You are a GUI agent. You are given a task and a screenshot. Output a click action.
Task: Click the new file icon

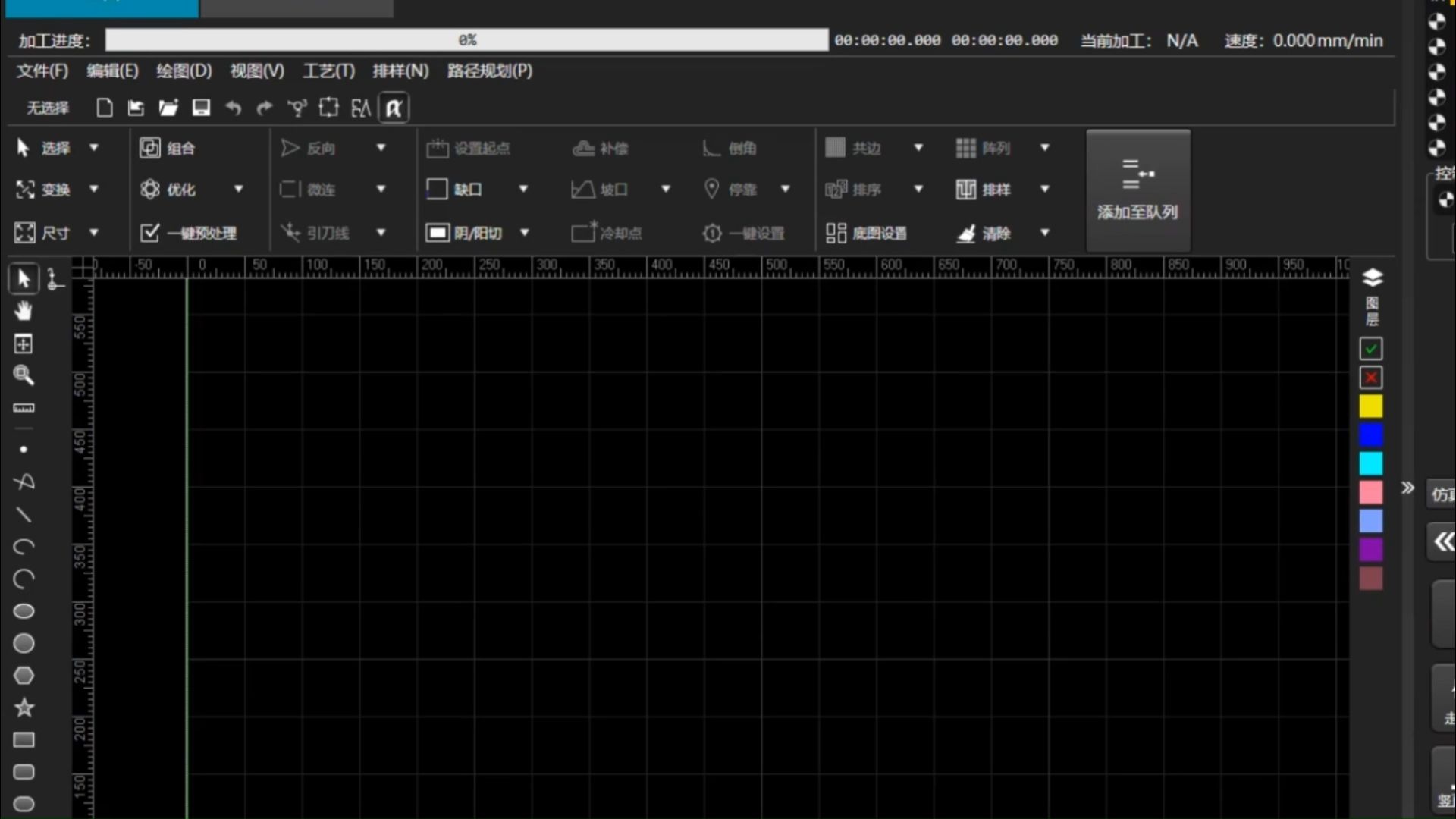coord(105,108)
